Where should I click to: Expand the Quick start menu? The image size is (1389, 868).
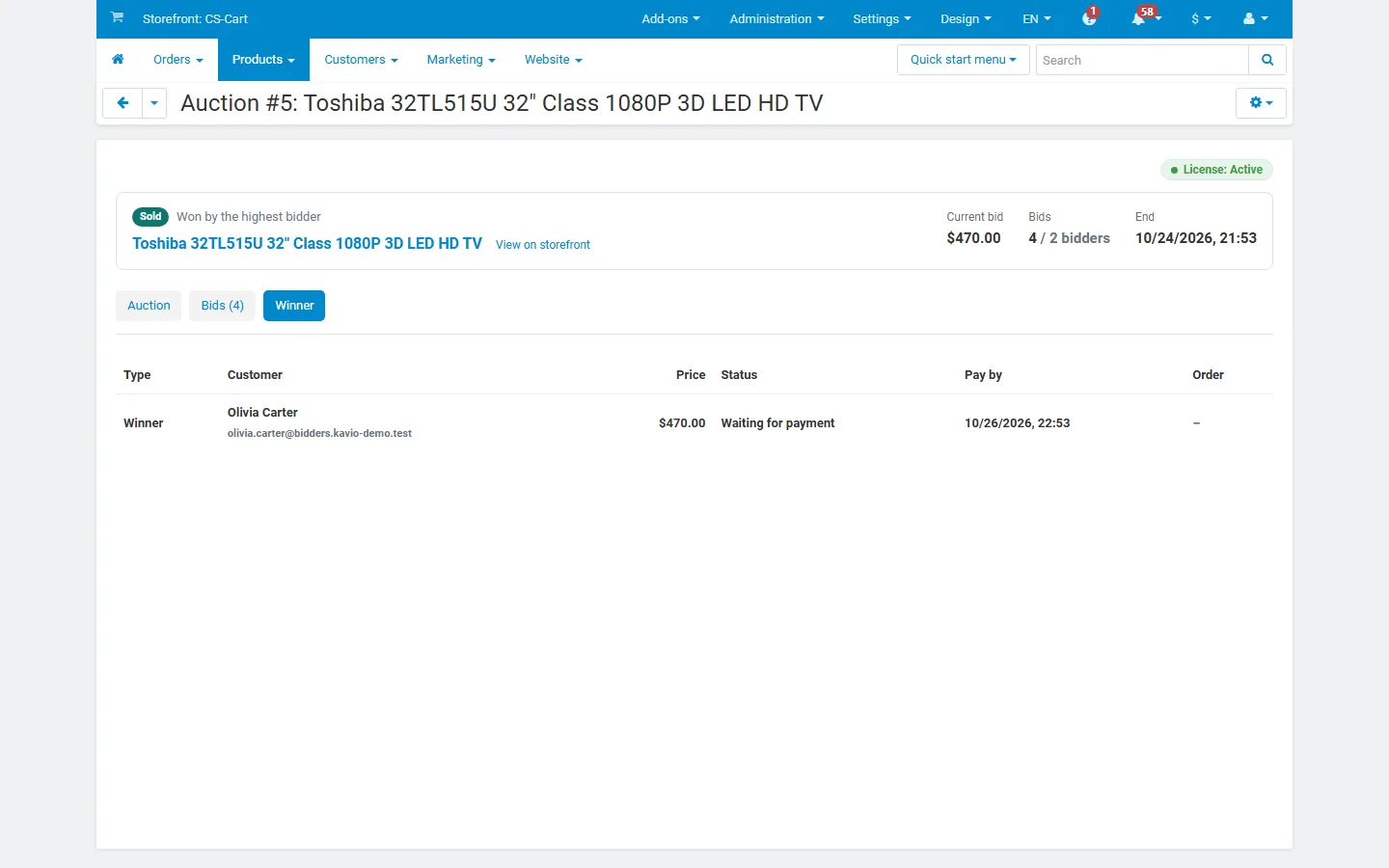pos(964,60)
